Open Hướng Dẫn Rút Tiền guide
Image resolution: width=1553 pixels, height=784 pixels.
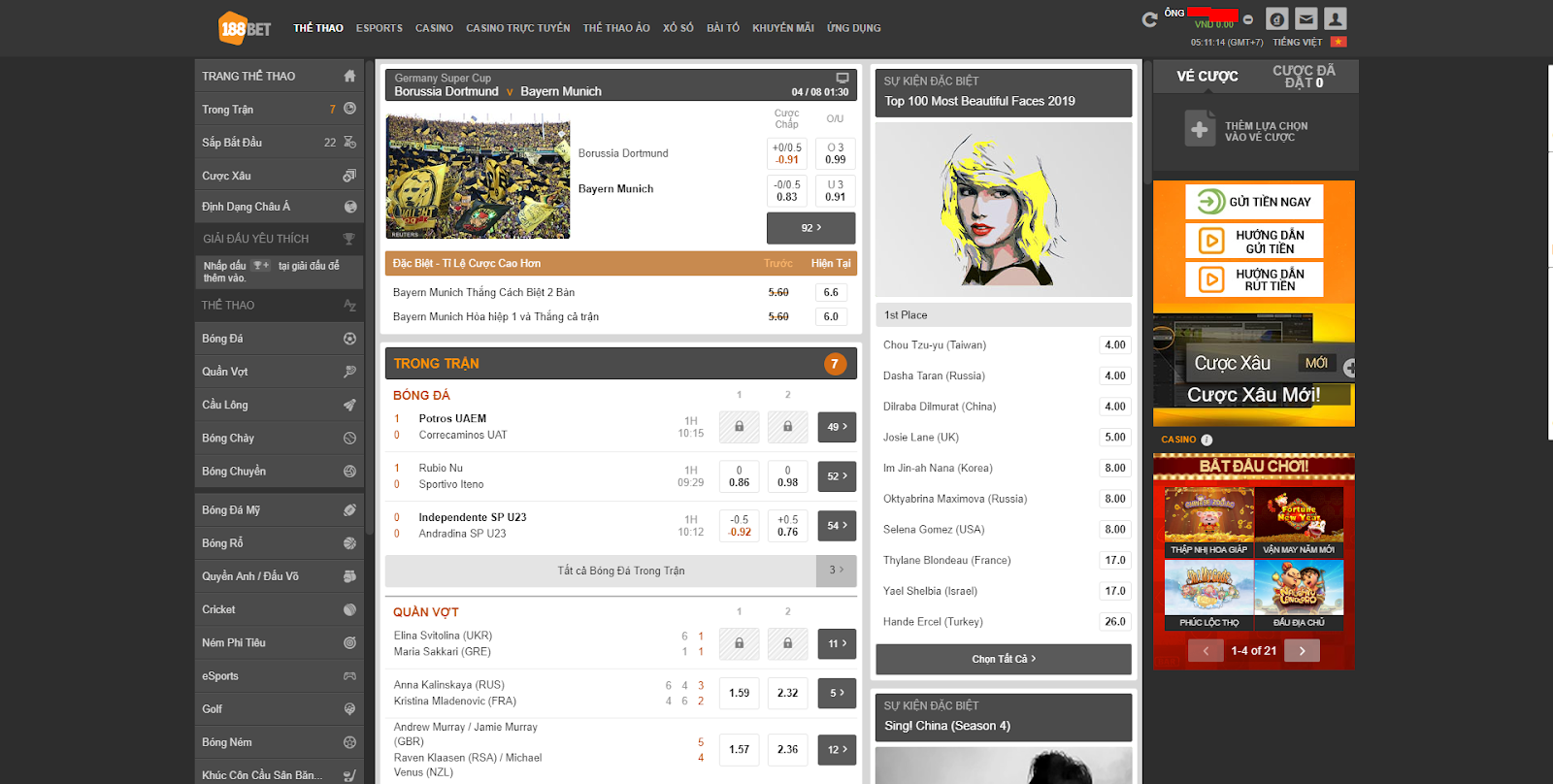click(x=1254, y=280)
